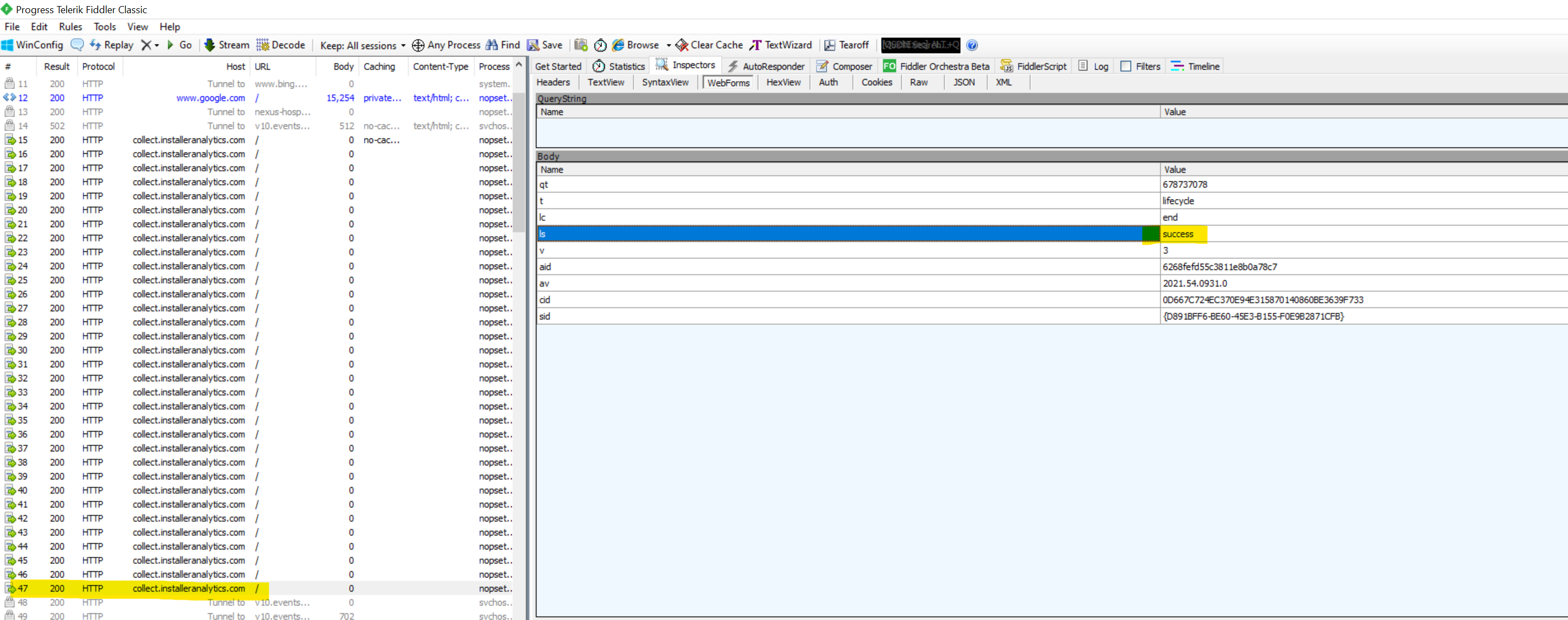Sort sessions by Content-Type column header

pyautogui.click(x=441, y=67)
